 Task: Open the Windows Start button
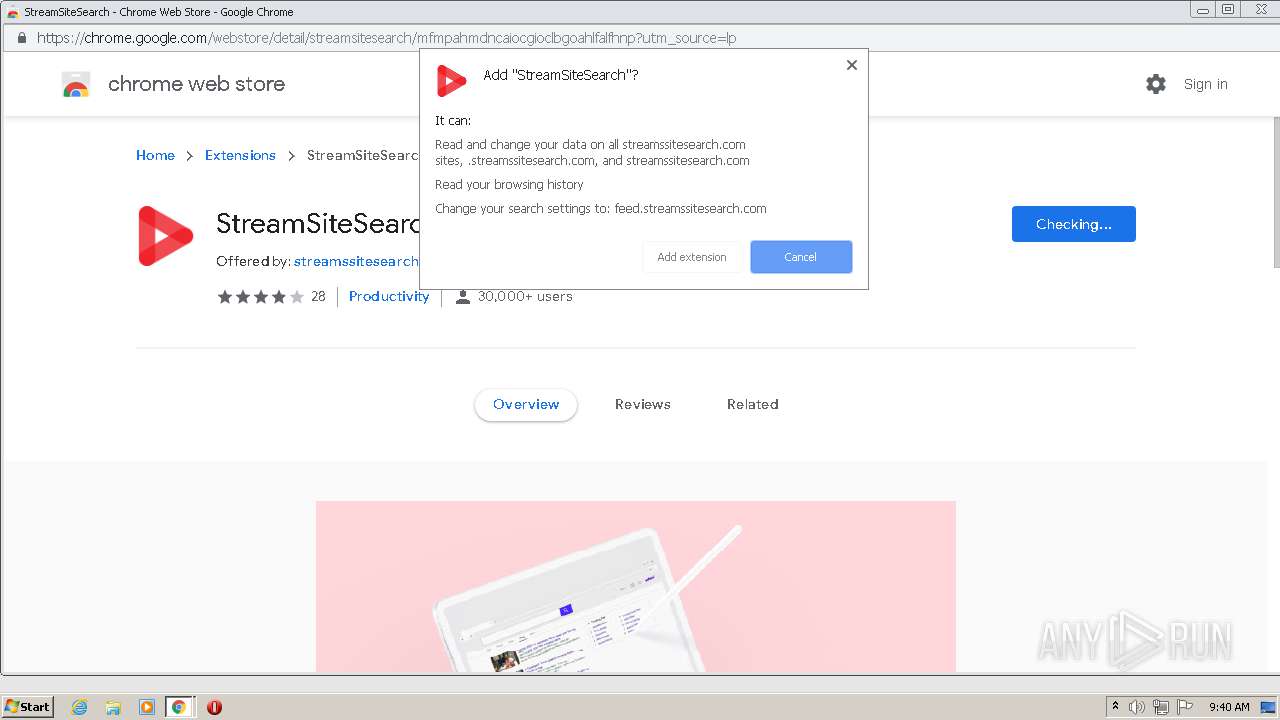pos(27,707)
